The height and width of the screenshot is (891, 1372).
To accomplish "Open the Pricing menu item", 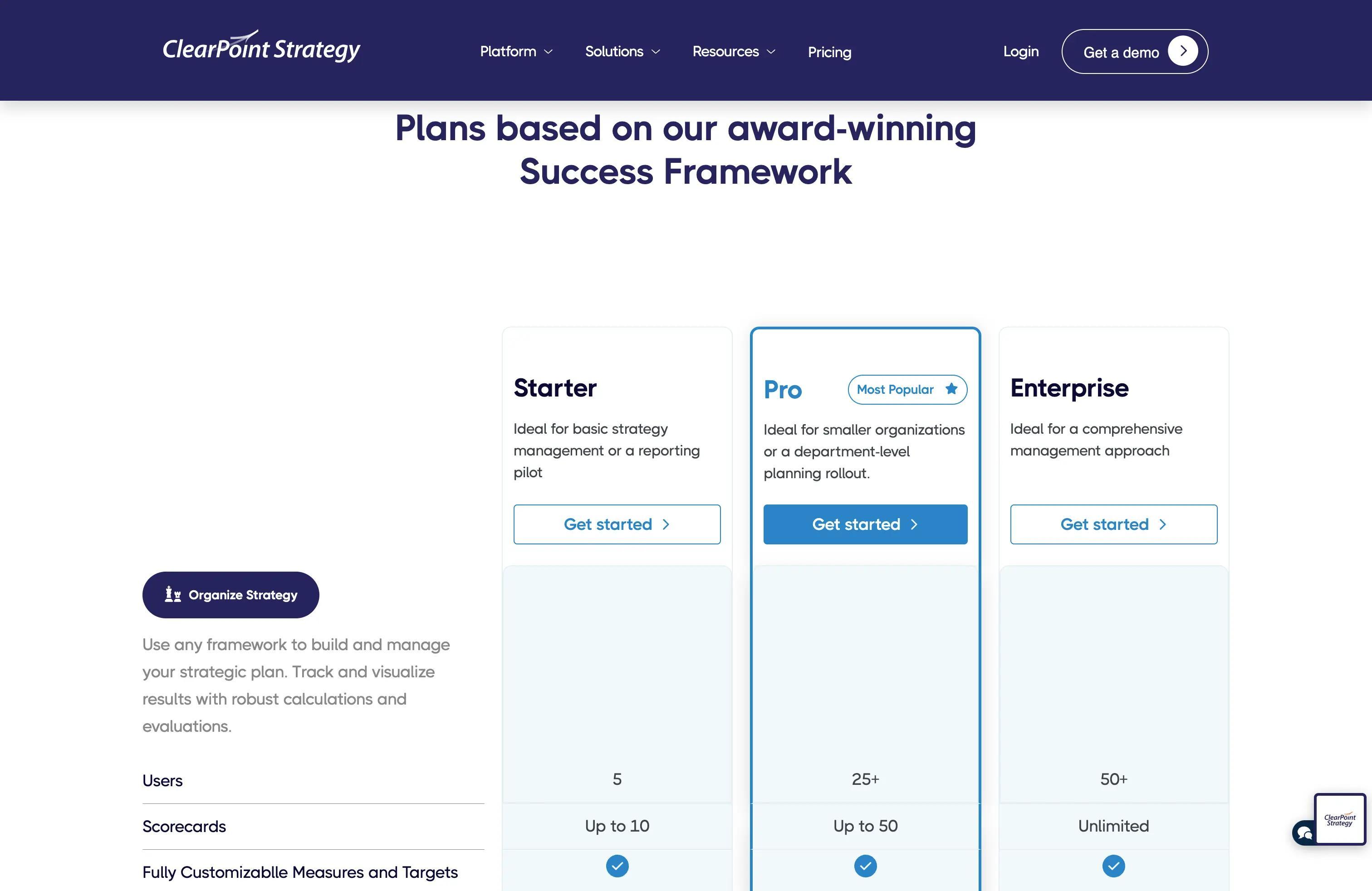I will (x=829, y=50).
